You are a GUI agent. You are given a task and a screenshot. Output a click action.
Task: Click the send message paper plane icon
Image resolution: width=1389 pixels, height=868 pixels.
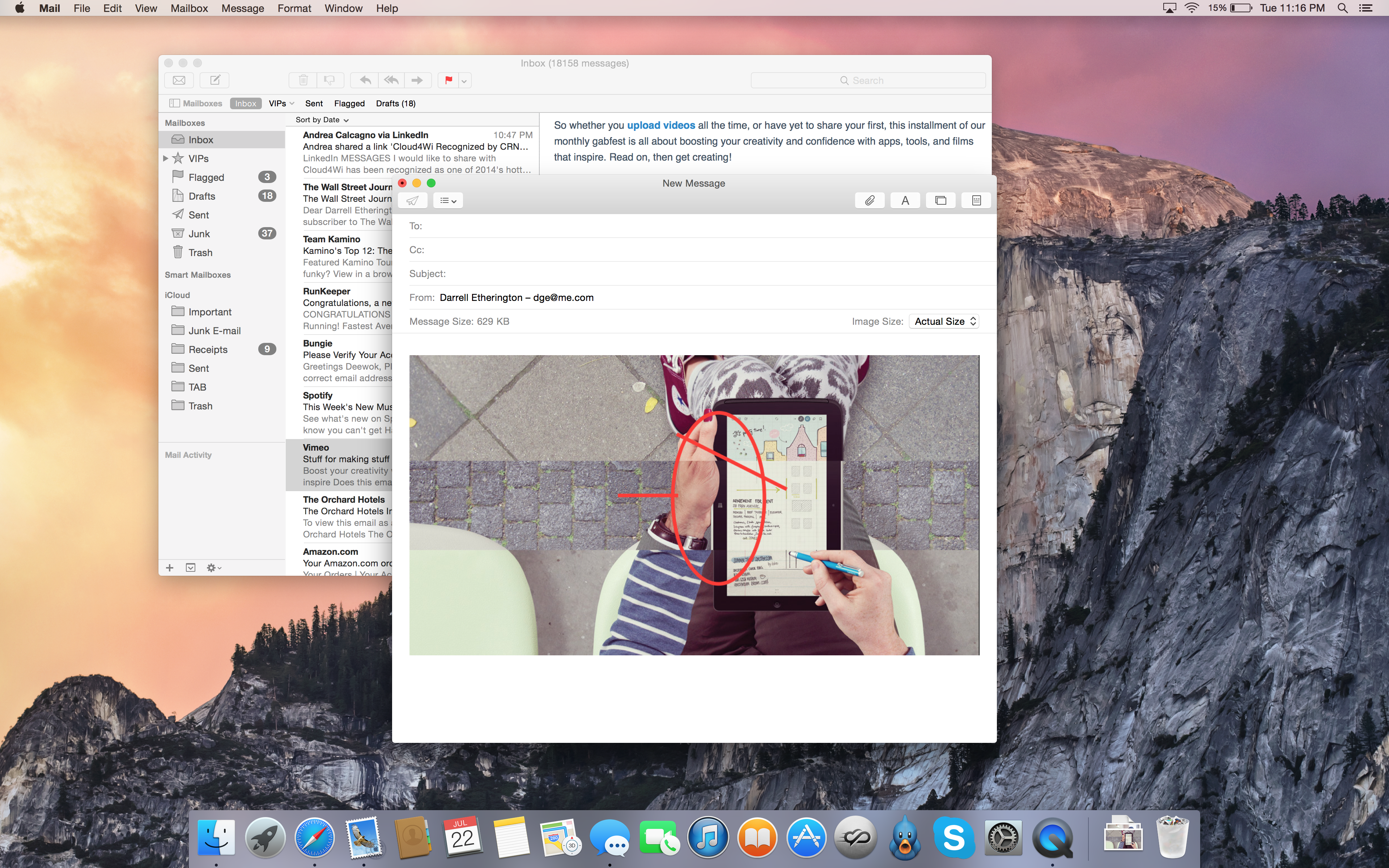pos(412,200)
